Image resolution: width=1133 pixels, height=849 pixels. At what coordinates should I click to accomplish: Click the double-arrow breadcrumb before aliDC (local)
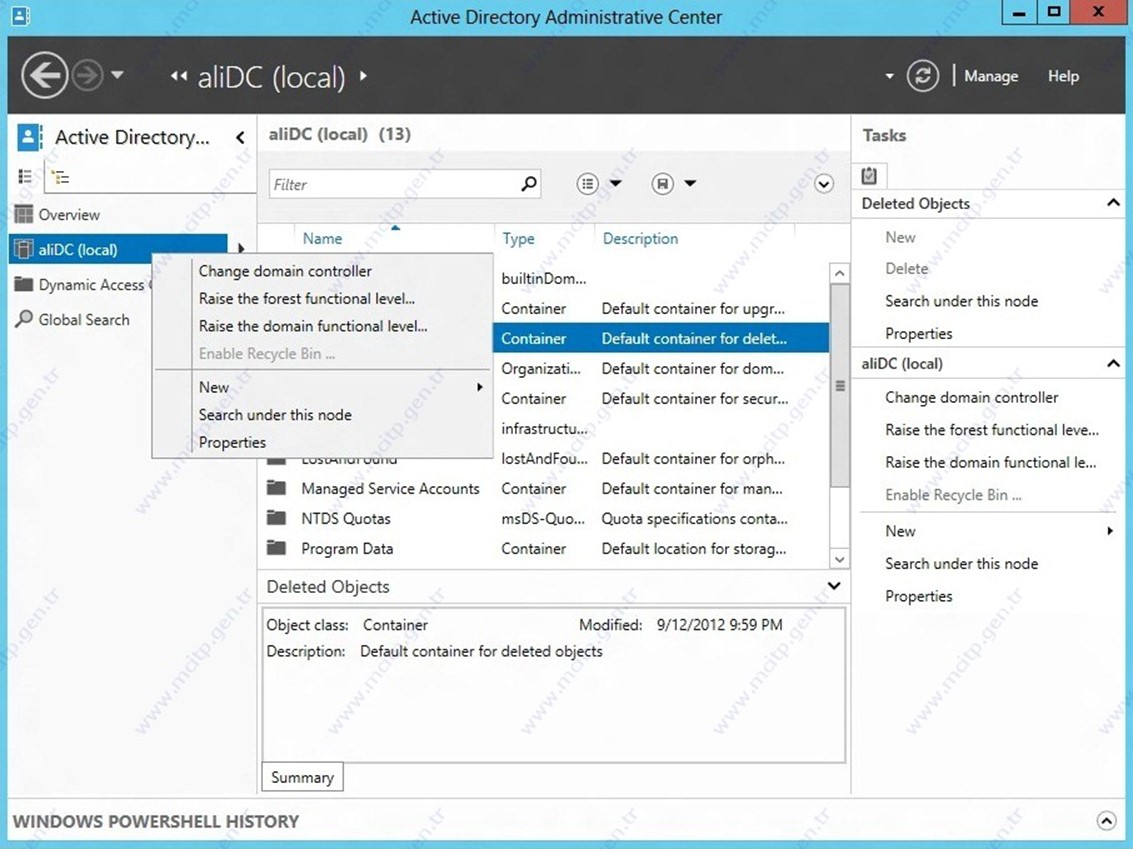point(178,76)
